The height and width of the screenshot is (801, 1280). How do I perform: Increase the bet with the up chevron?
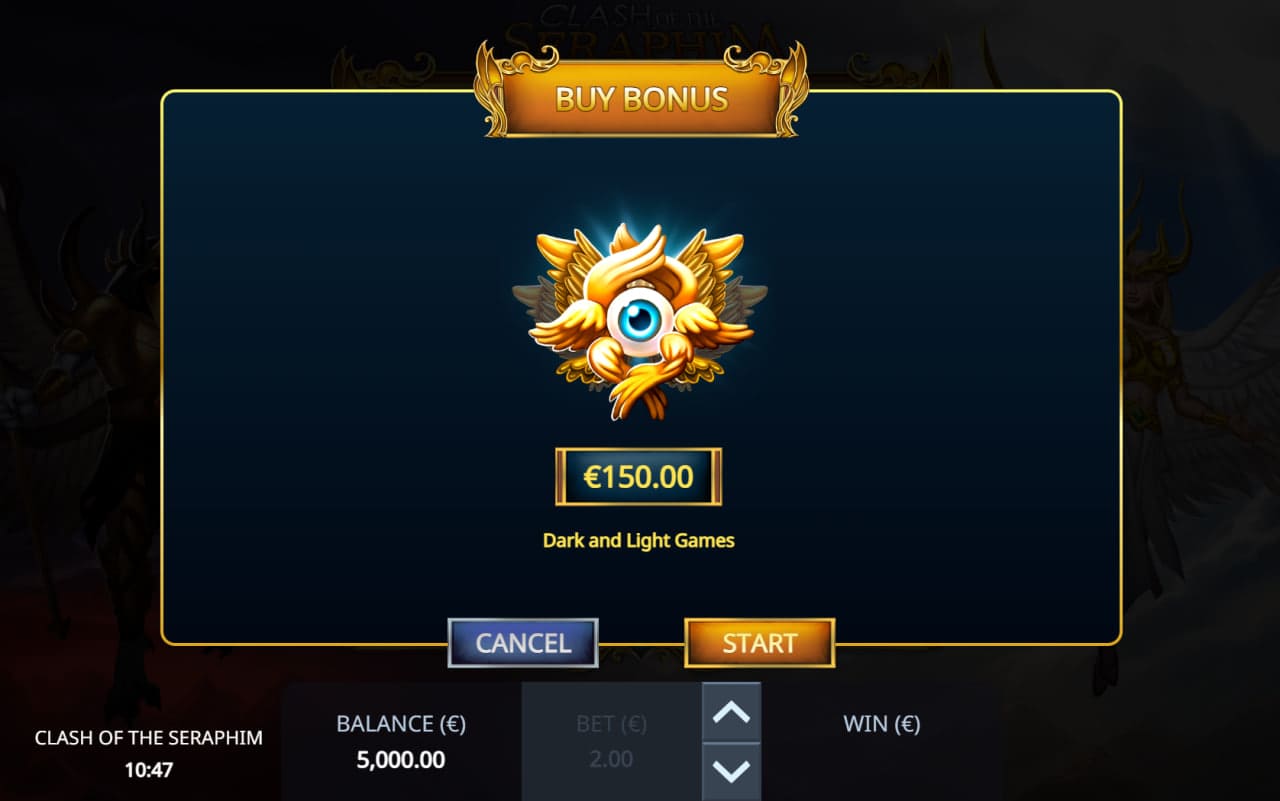pos(731,712)
